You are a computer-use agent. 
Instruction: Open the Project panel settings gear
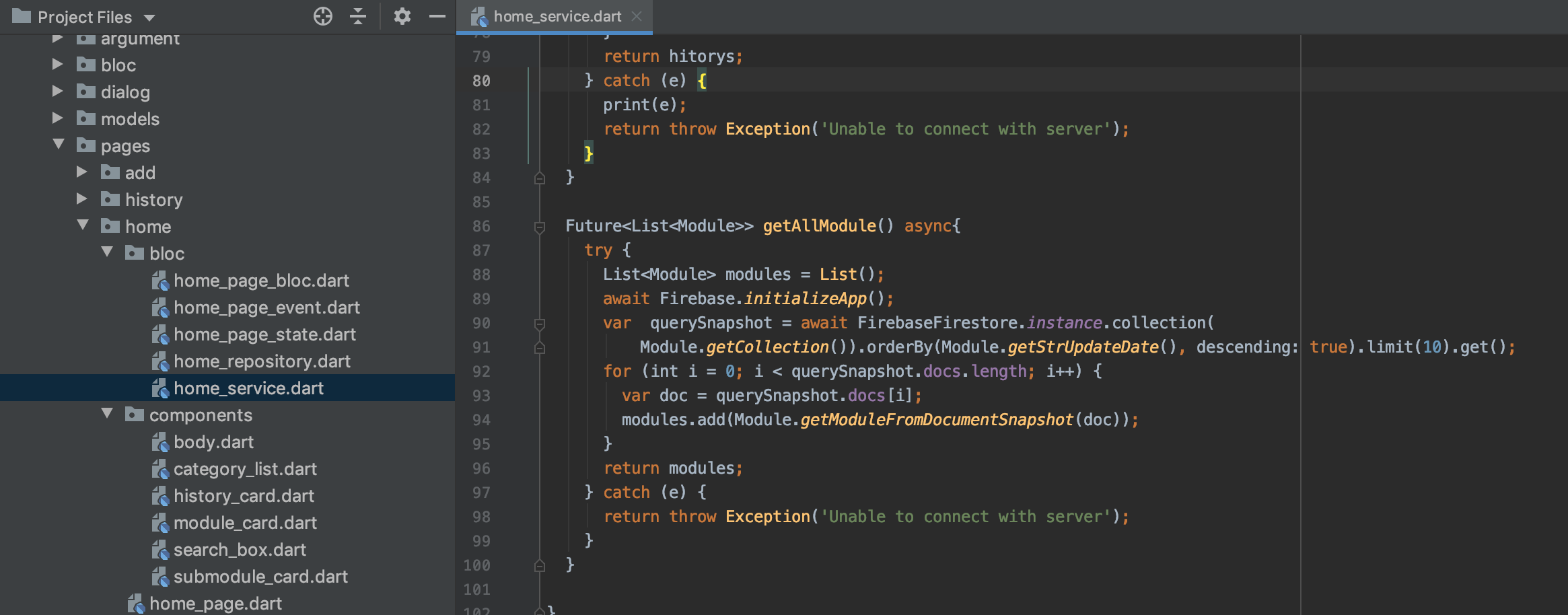pos(402,17)
